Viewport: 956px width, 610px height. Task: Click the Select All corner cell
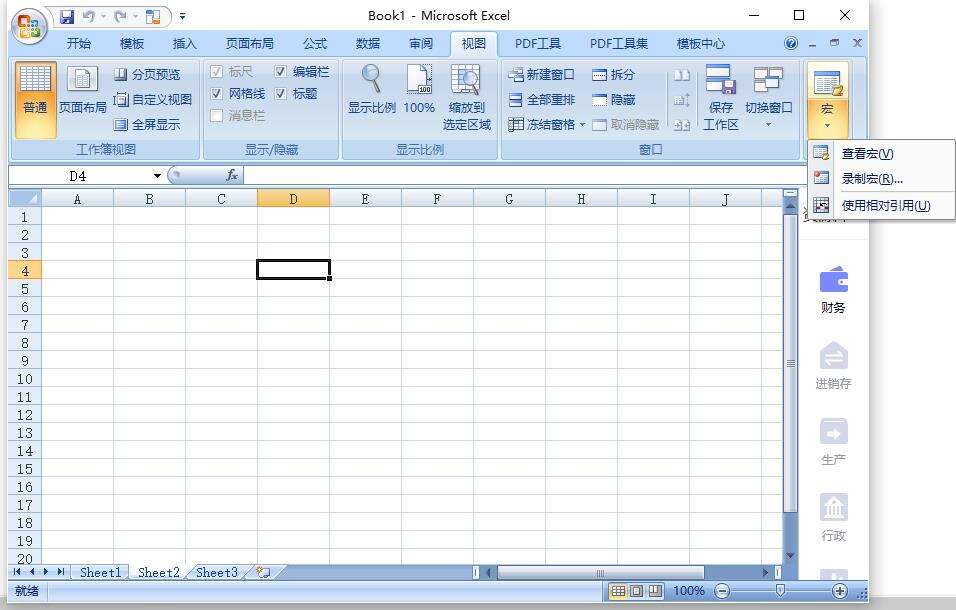[24, 198]
